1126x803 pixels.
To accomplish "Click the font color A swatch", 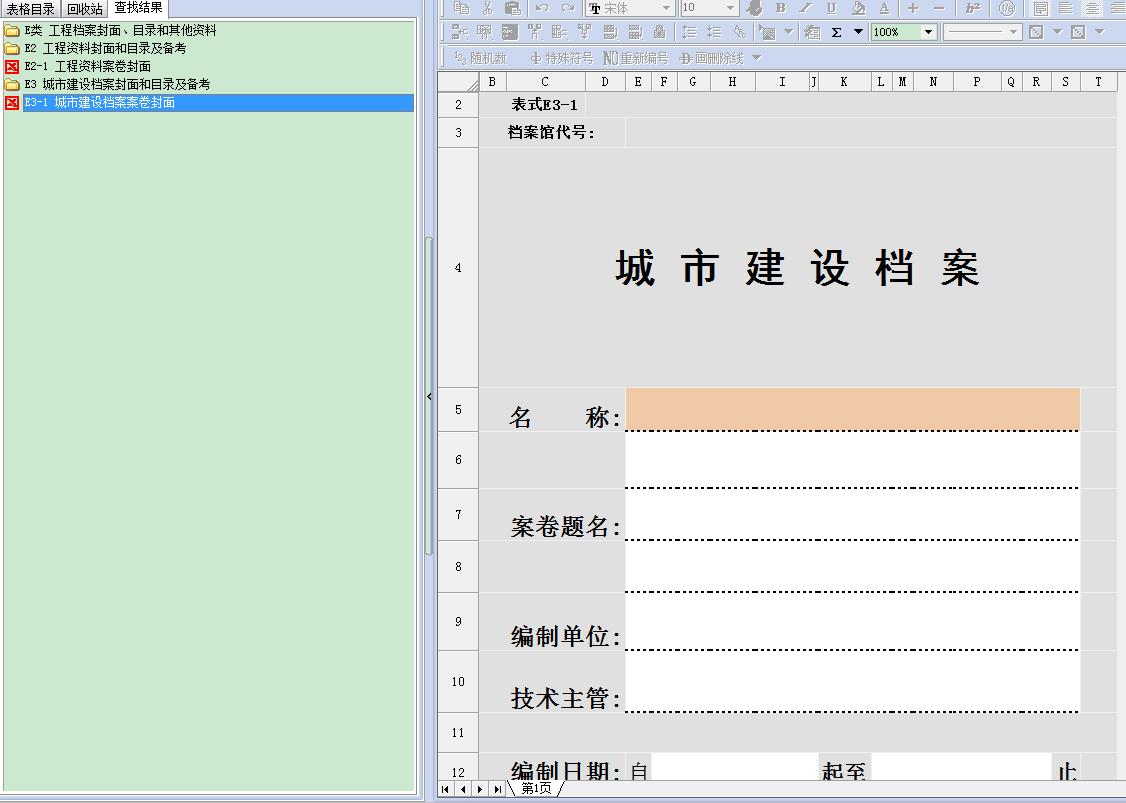I will [x=884, y=8].
